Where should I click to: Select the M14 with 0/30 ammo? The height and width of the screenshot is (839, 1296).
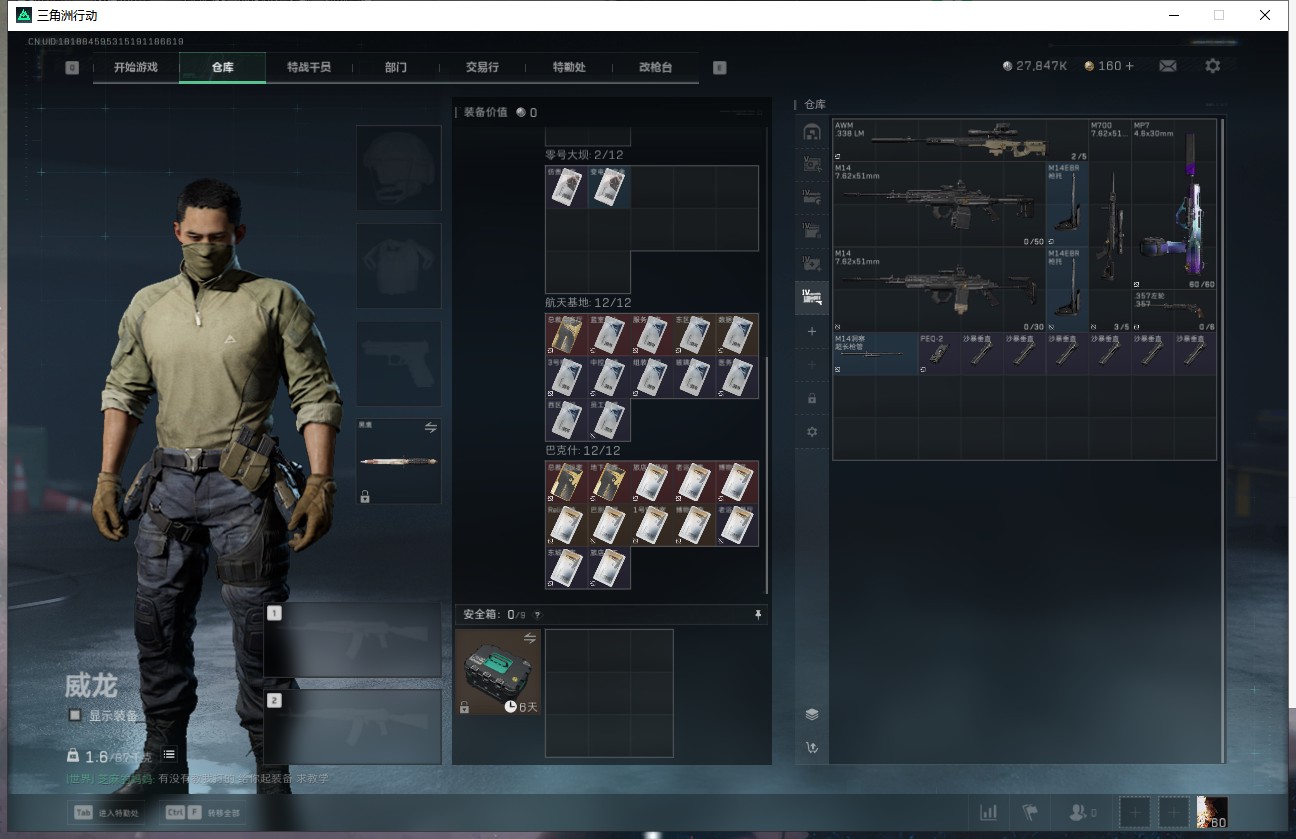[x=939, y=290]
